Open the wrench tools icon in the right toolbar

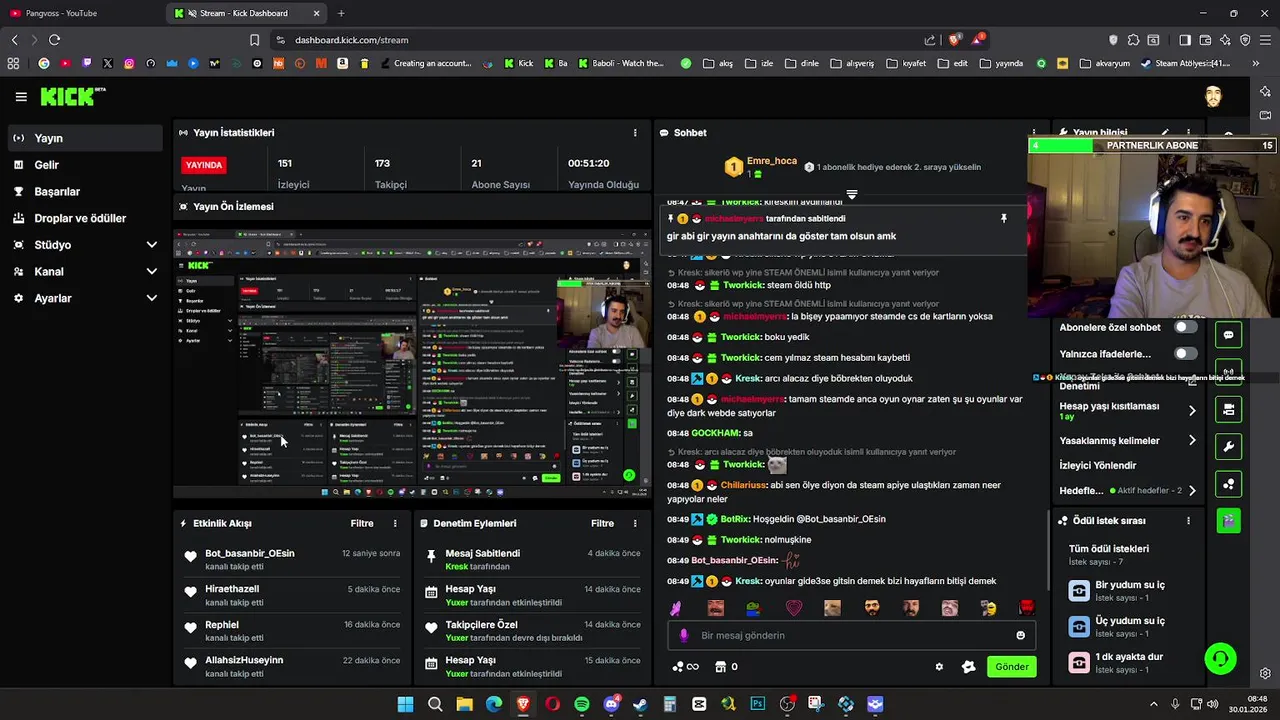pyautogui.click(x=1229, y=446)
